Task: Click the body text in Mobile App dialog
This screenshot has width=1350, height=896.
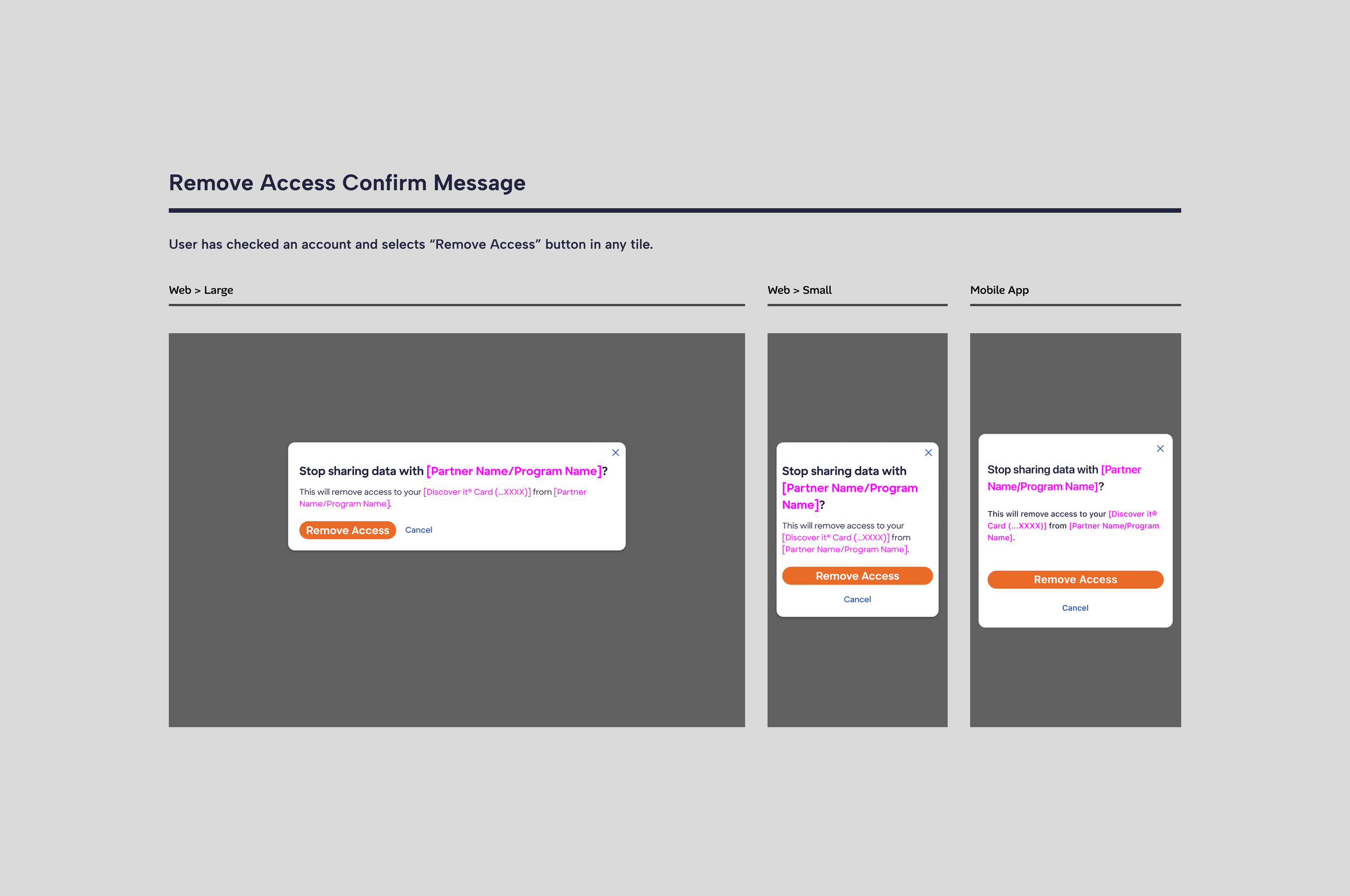Action: click(1074, 526)
